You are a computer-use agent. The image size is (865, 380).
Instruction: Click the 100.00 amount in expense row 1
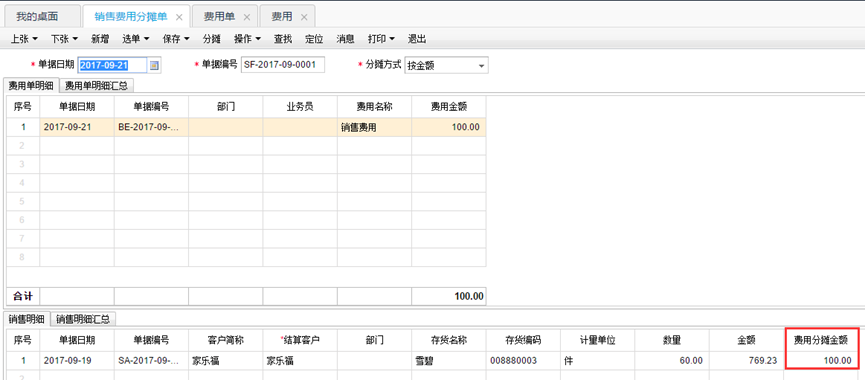449,127
